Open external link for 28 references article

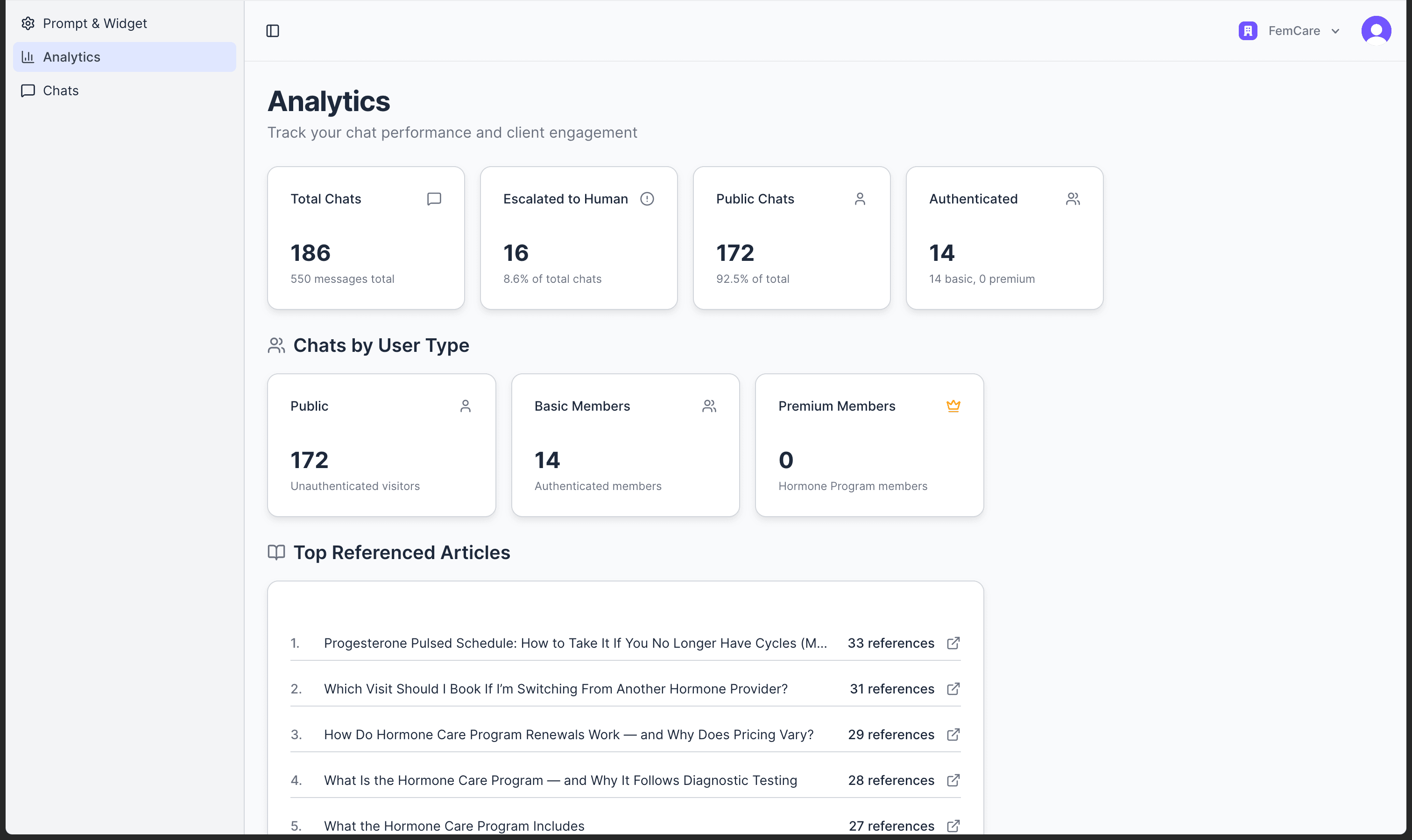click(953, 781)
